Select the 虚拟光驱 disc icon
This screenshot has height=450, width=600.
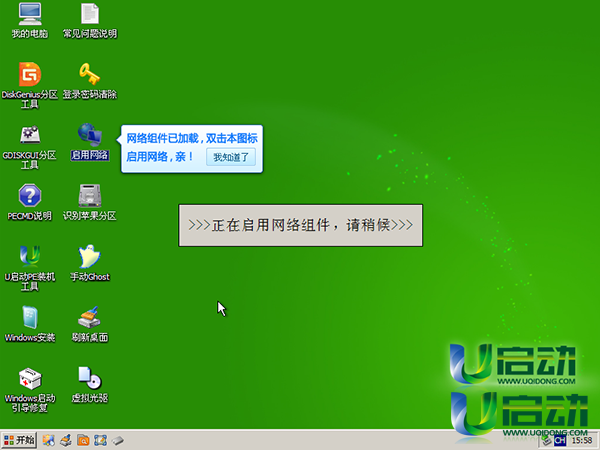pos(90,385)
